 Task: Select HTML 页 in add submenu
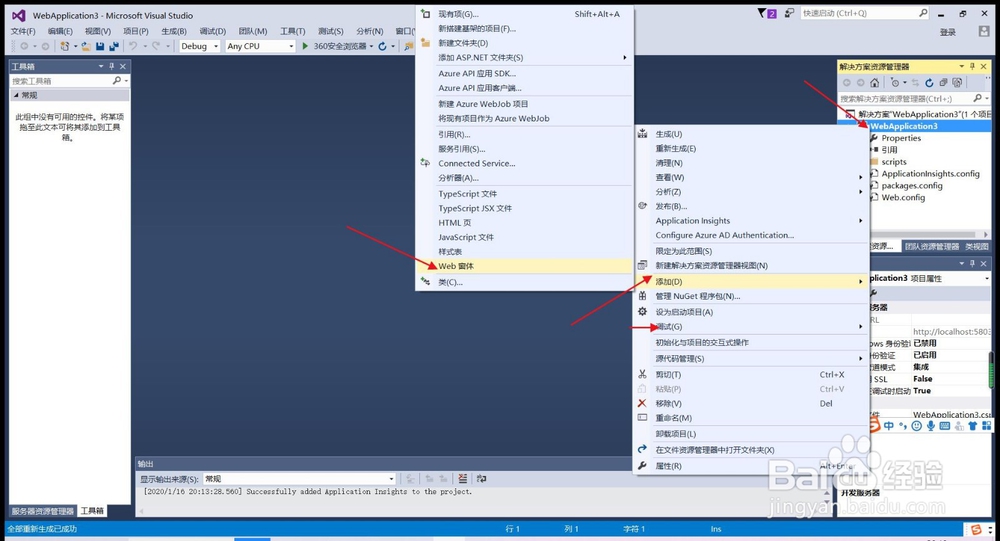tap(524, 223)
